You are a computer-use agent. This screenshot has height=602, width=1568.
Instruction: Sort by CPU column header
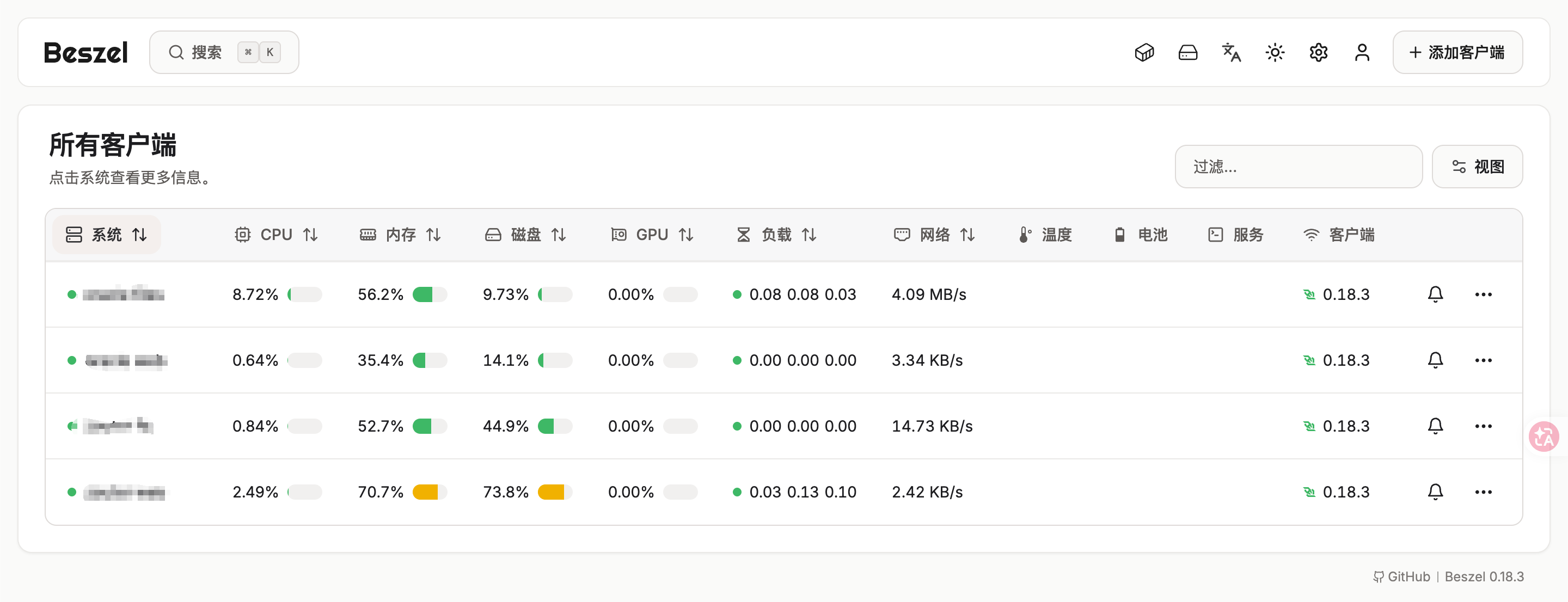pos(277,235)
